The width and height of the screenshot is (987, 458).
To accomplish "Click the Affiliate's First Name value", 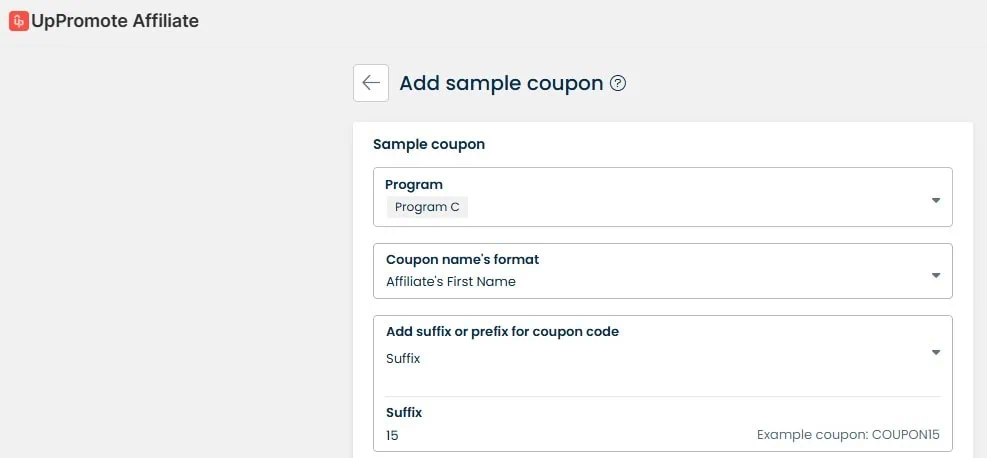I will [x=451, y=282].
